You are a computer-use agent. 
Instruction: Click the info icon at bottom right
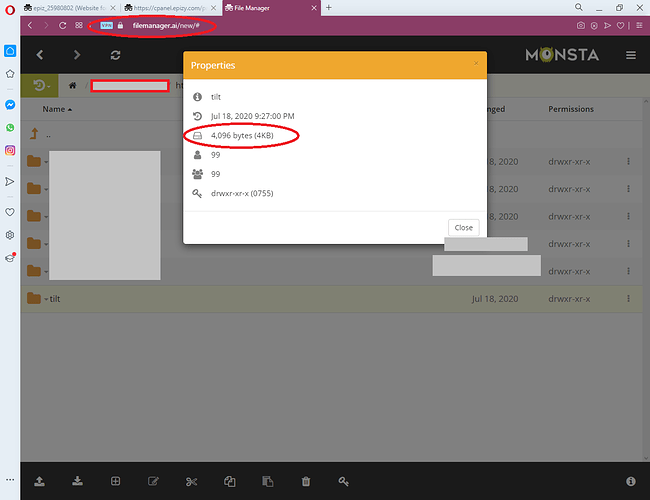tap(631, 481)
